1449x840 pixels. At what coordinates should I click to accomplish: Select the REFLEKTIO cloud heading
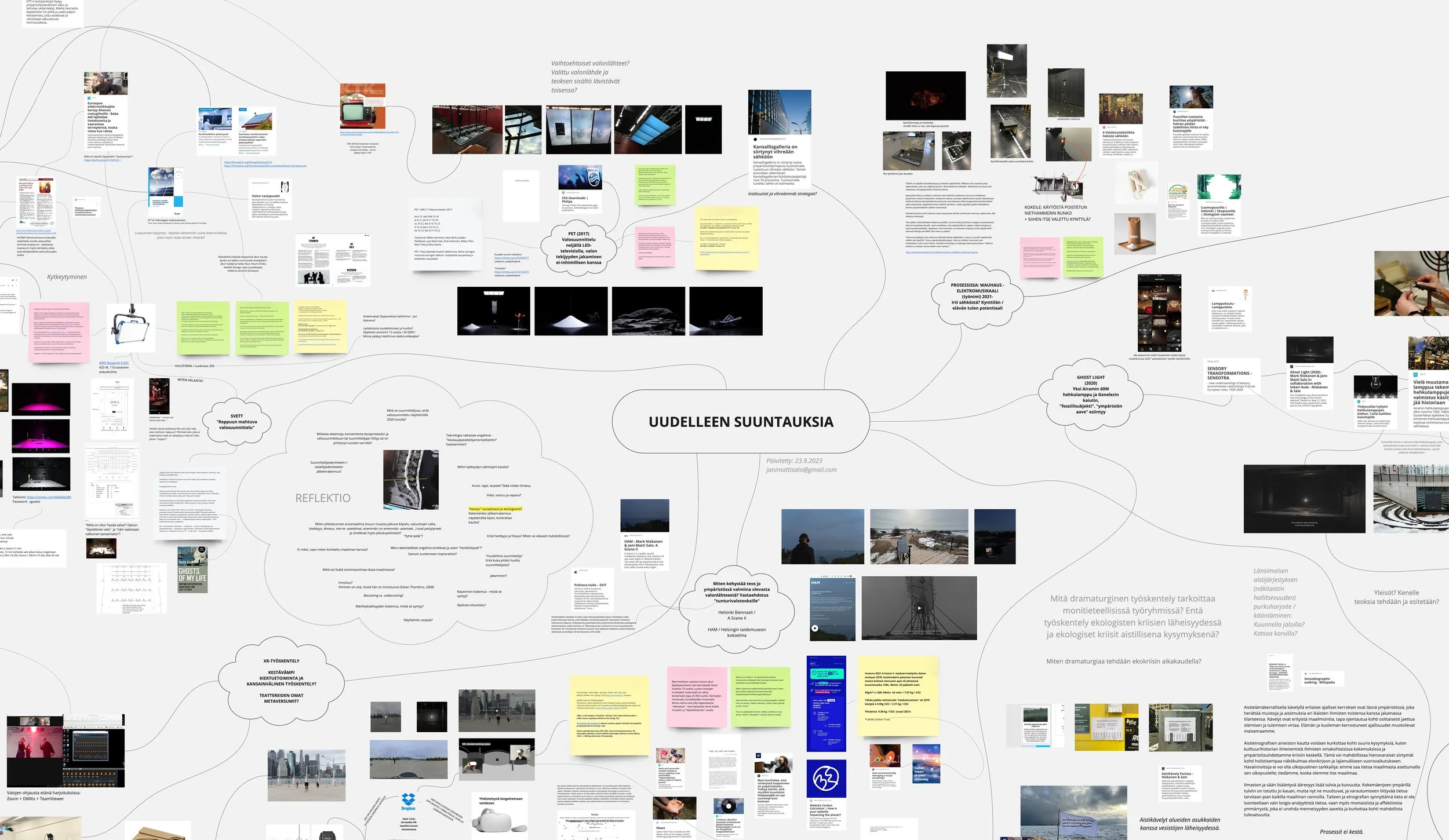pos(323,498)
